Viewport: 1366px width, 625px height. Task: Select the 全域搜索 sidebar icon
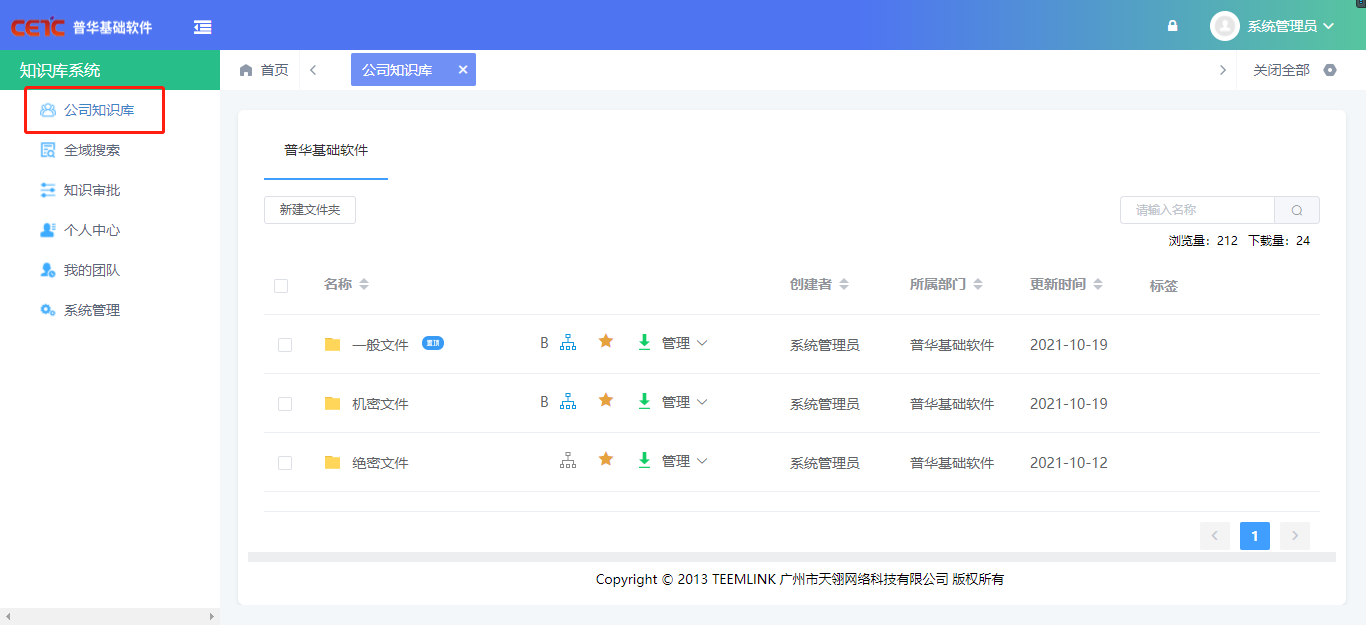click(x=47, y=149)
